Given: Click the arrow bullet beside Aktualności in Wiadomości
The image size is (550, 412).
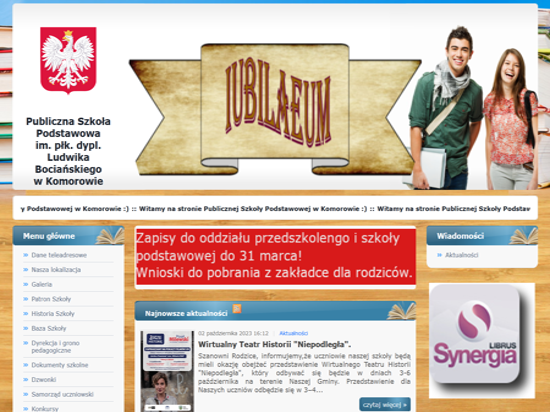Looking at the screenshot, I should click(440, 255).
